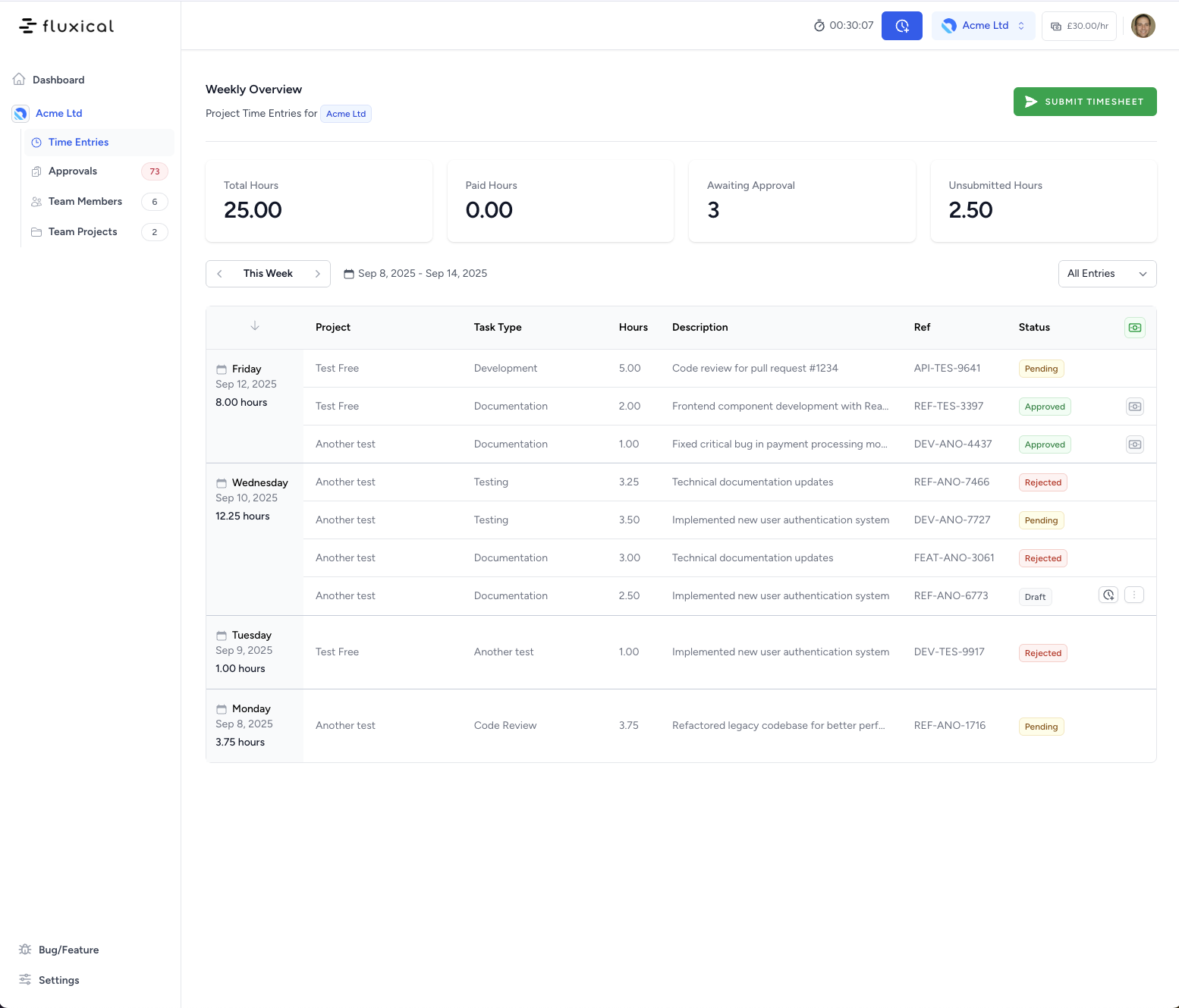Click payment icon on DEV-ANO-4437 row
The height and width of the screenshot is (1008, 1179).
coord(1134,444)
